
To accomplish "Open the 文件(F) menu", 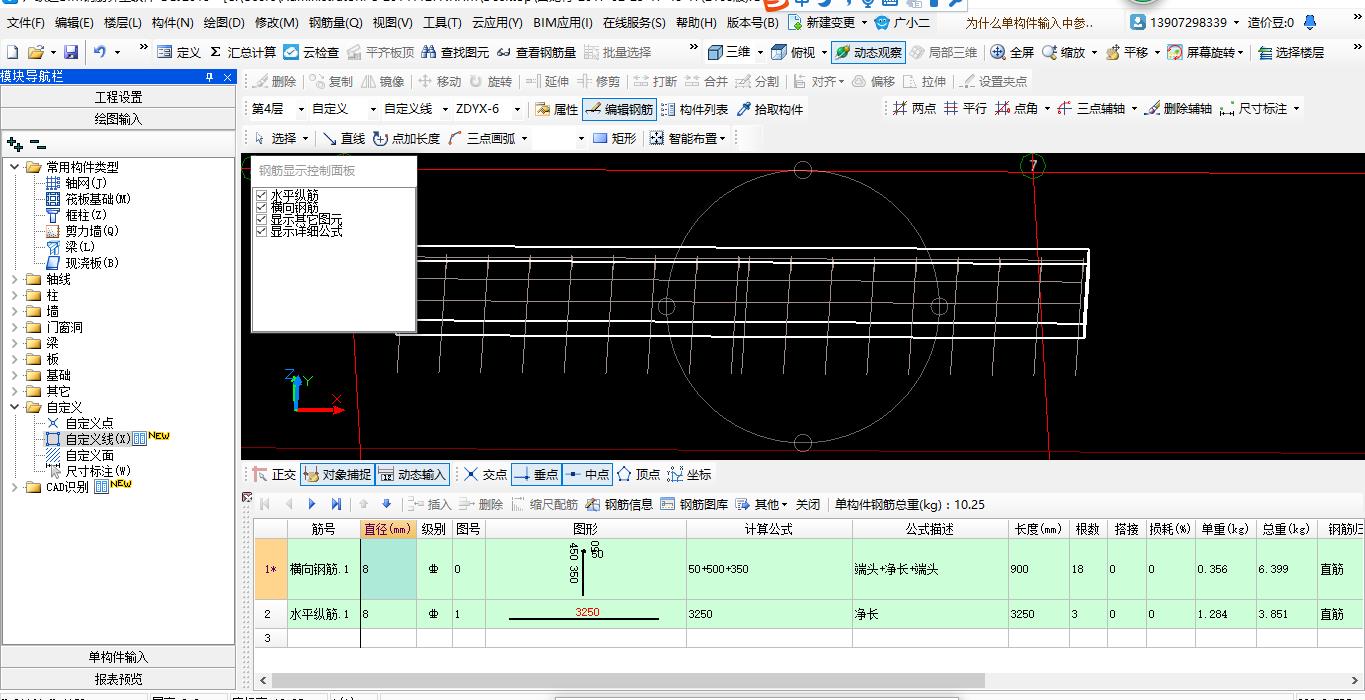I will (x=25, y=22).
